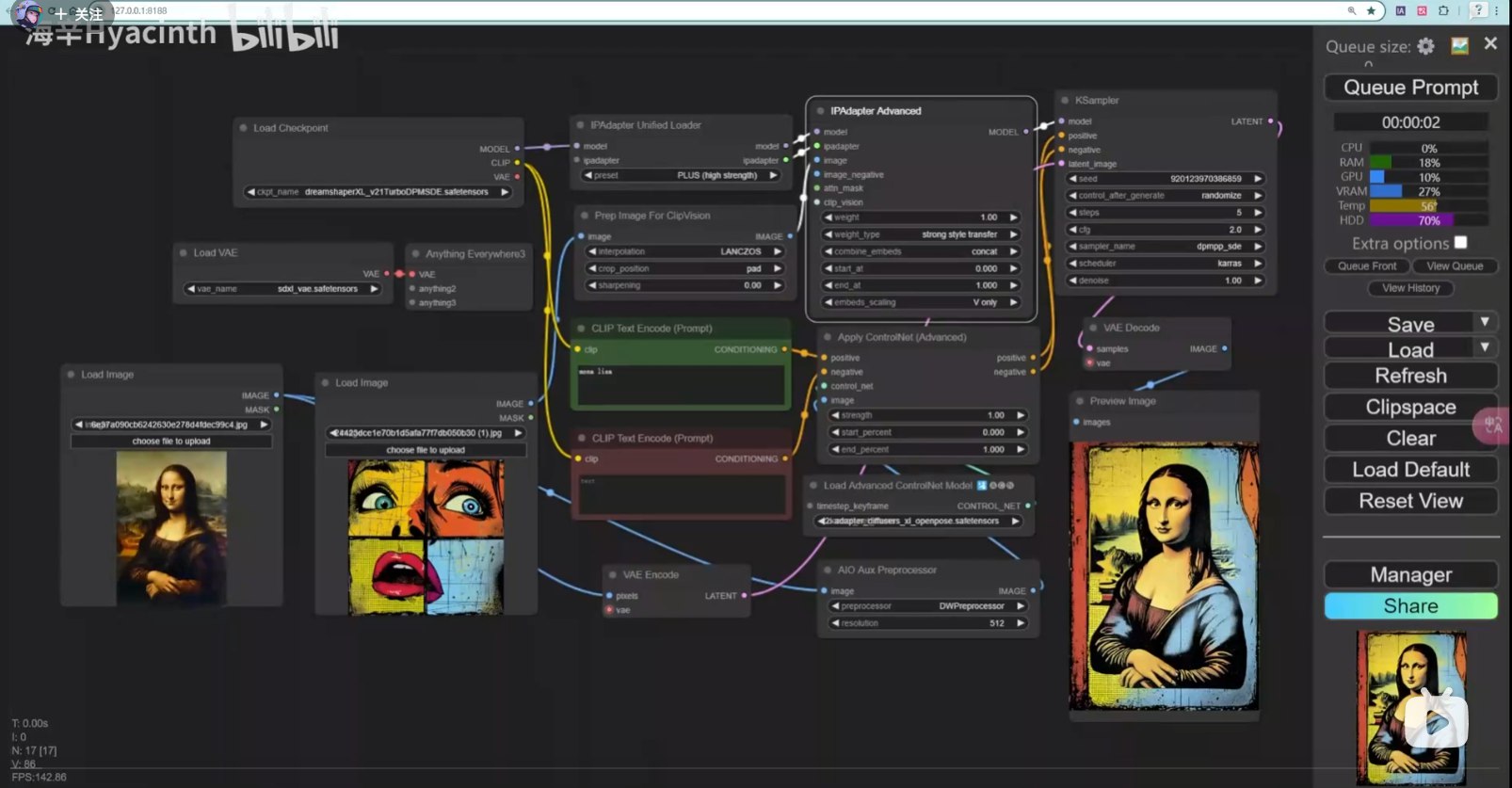This screenshot has height=788, width=1512.
Task: Collapse the Preview Image node via its dot
Action: pyautogui.click(x=1080, y=401)
